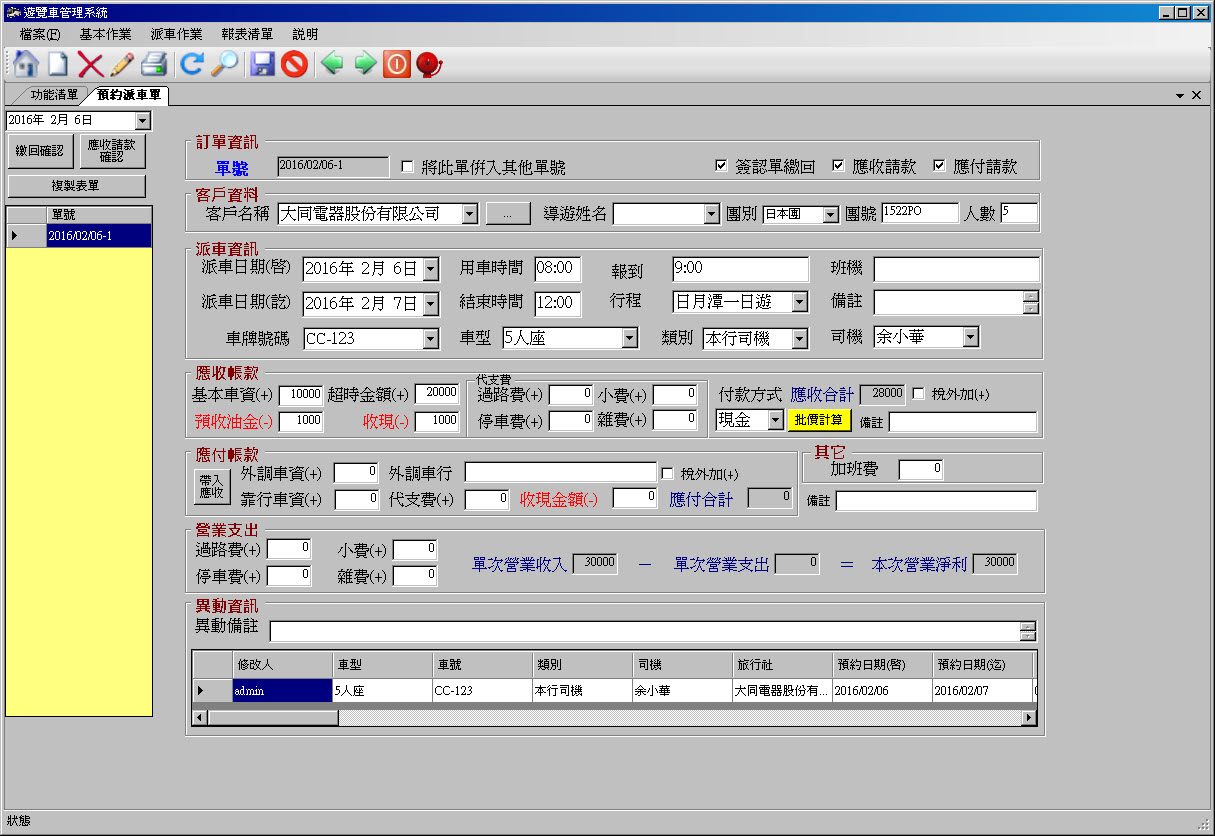1215x836 pixels.
Task: Expand the 車牌號碼 dropdown
Action: click(x=431, y=339)
